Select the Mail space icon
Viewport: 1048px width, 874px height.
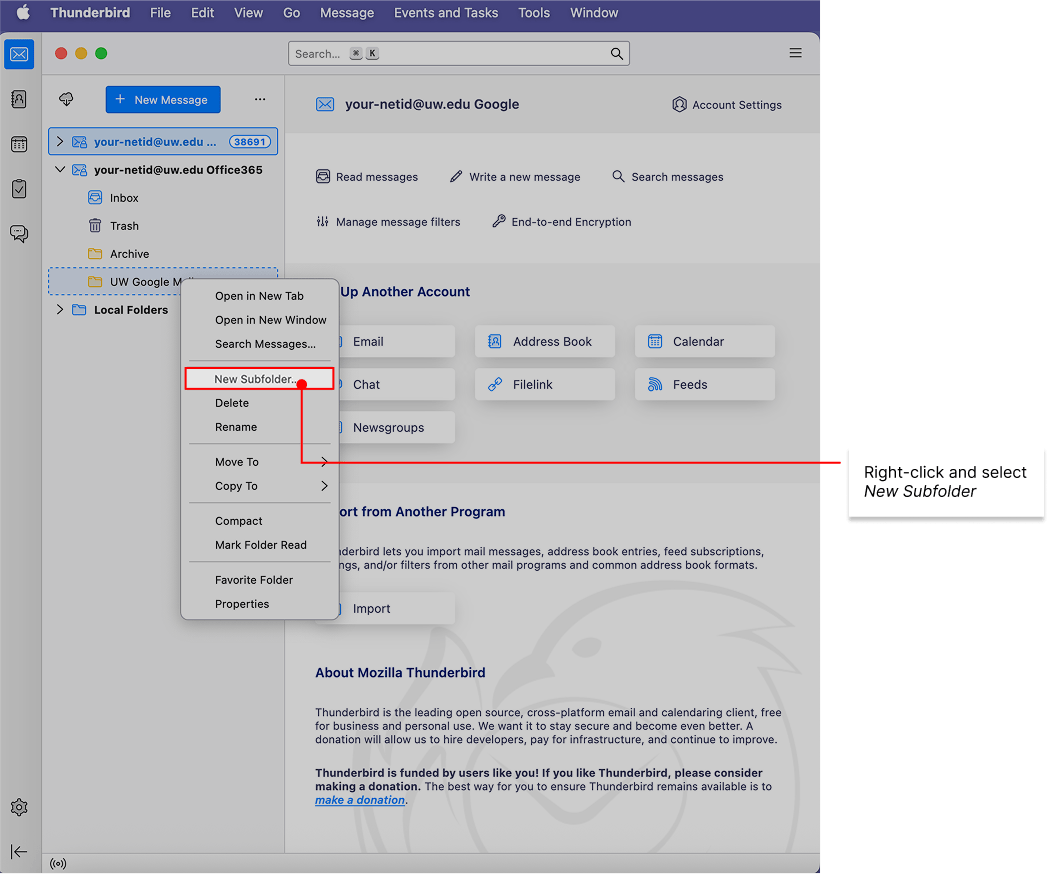[18, 54]
